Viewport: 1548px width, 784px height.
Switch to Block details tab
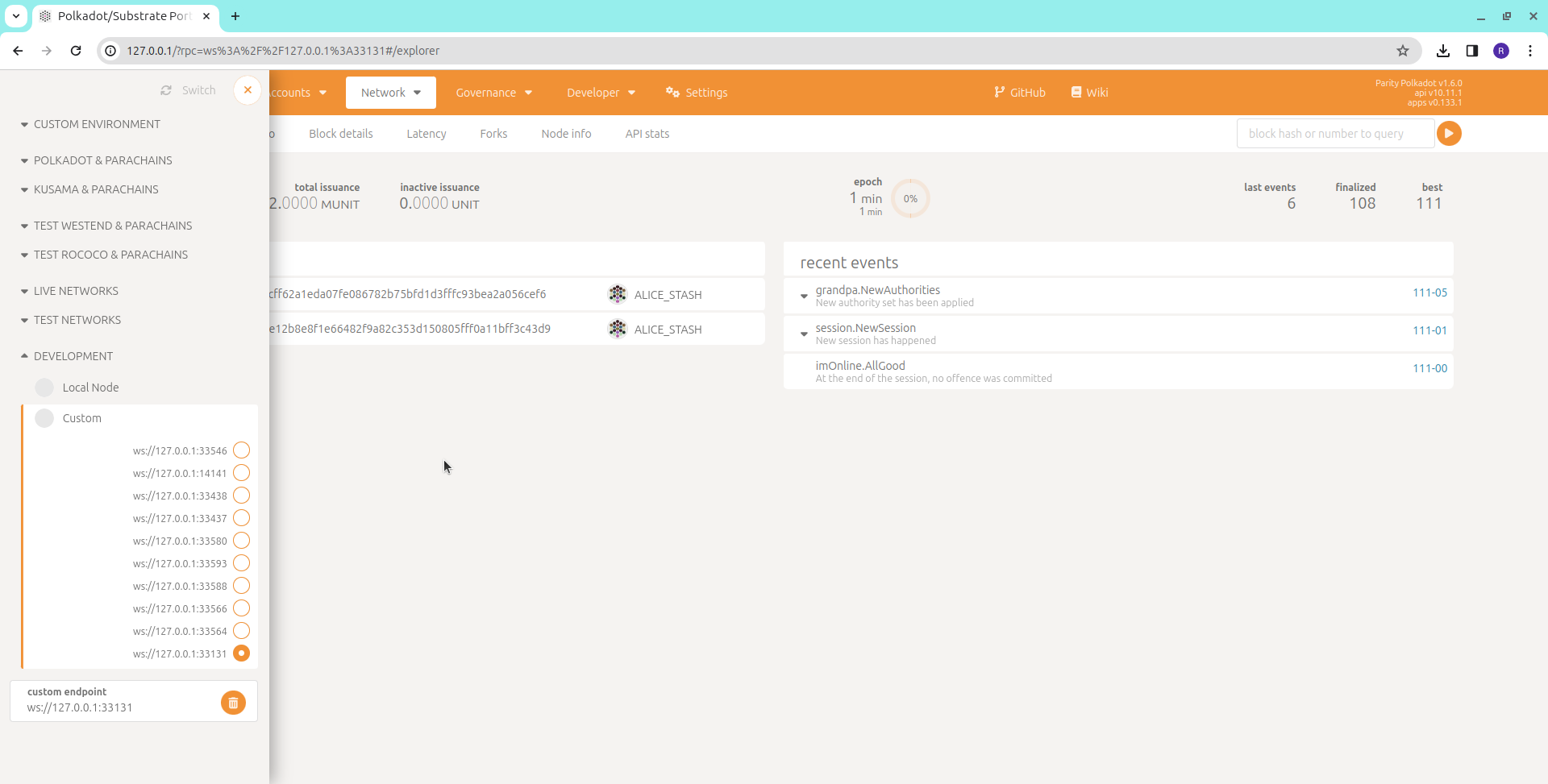341,134
